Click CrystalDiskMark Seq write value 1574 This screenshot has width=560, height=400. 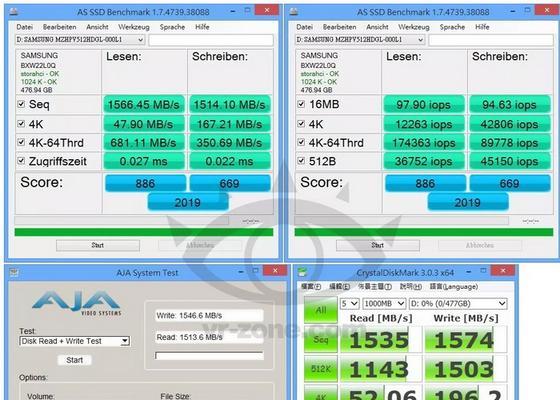(465, 340)
